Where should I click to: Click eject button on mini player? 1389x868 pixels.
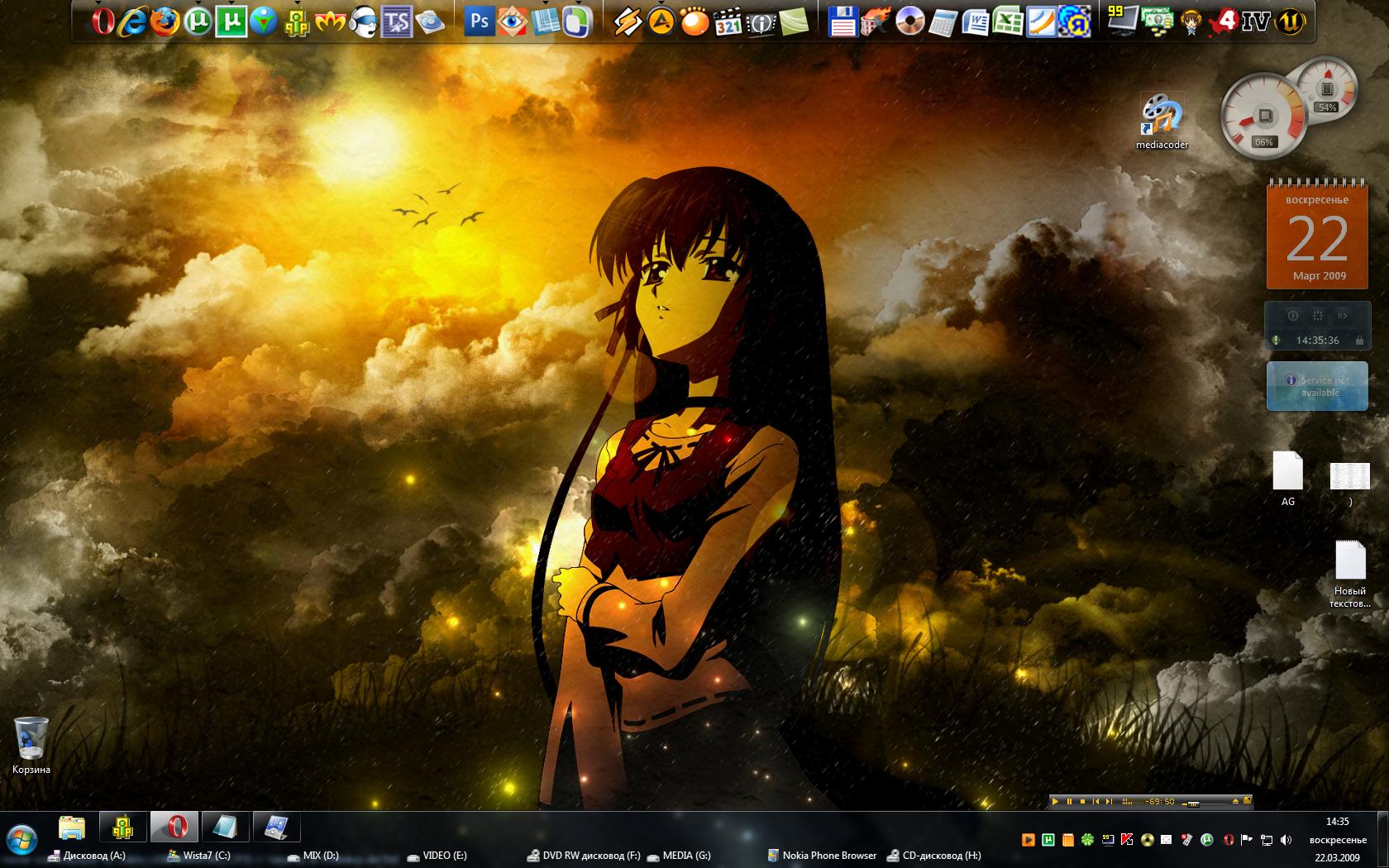click(x=1235, y=801)
